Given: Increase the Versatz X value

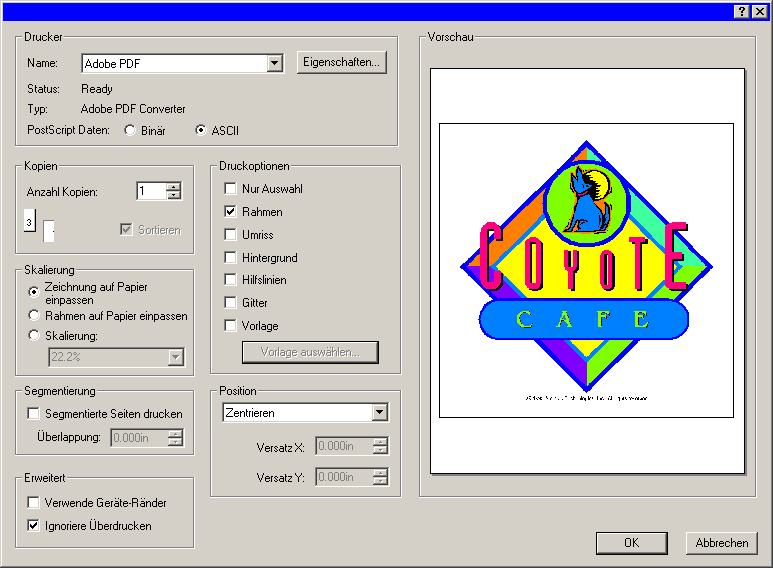Looking at the screenshot, I should pyautogui.click(x=380, y=442).
